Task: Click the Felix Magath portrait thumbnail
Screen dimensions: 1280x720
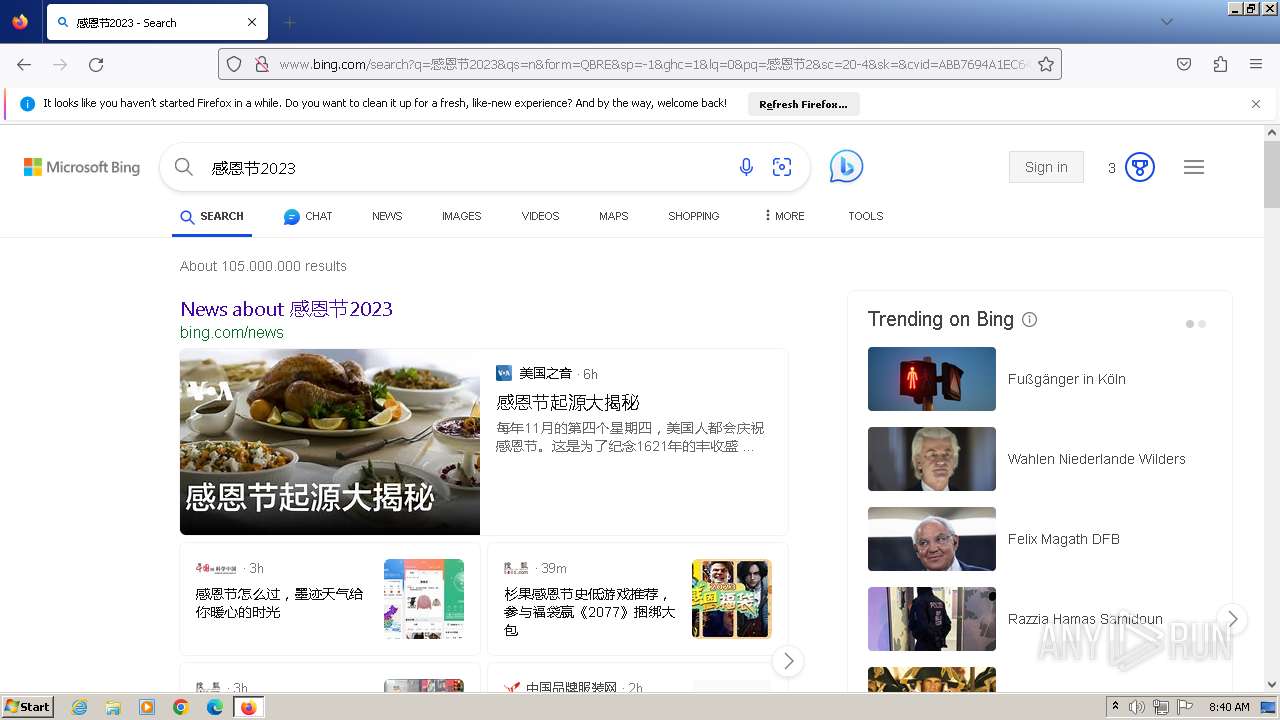Action: pyautogui.click(x=932, y=539)
